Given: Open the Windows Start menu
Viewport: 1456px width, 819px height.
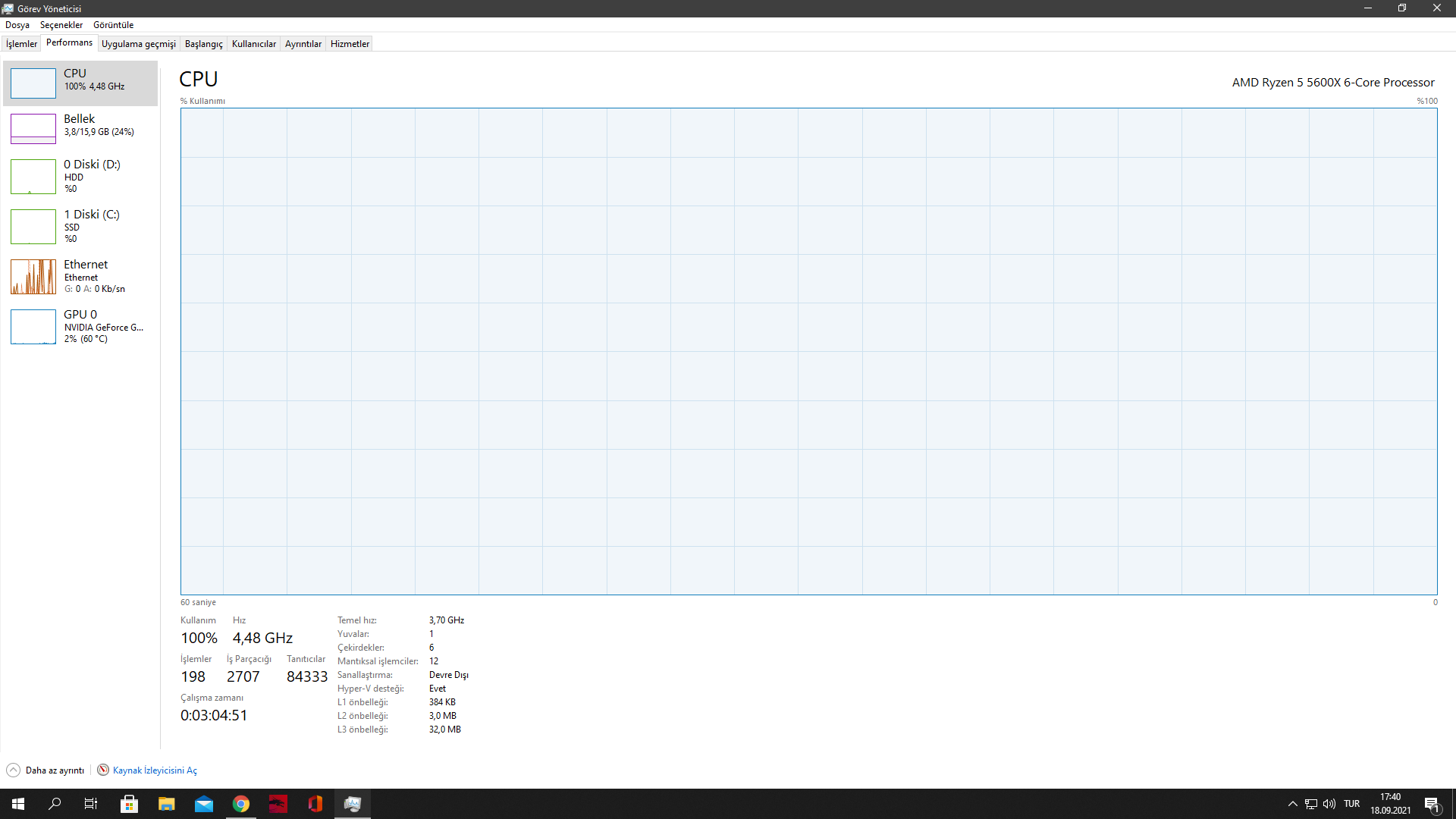Looking at the screenshot, I should coord(18,804).
